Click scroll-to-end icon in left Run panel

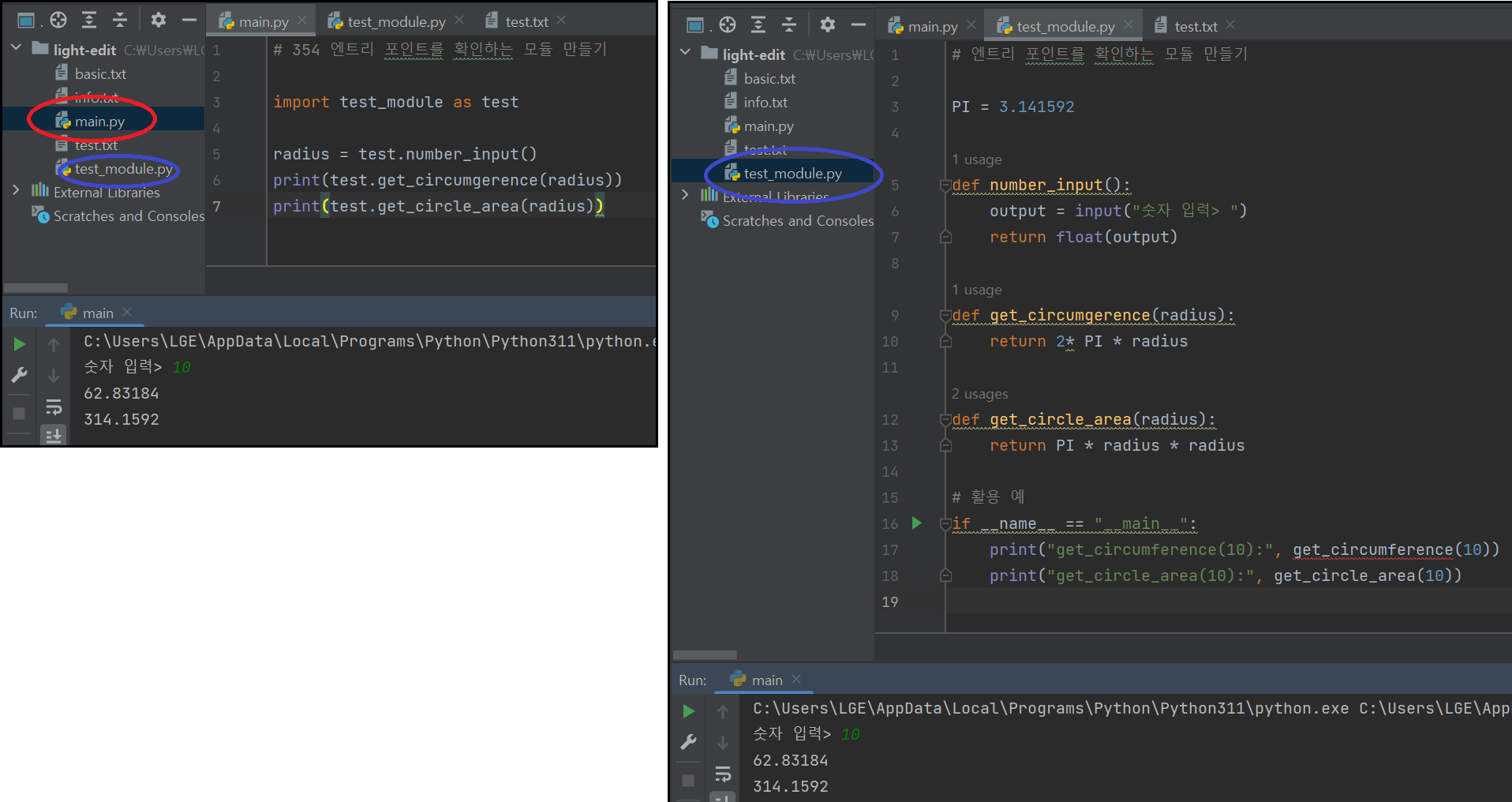point(54,435)
